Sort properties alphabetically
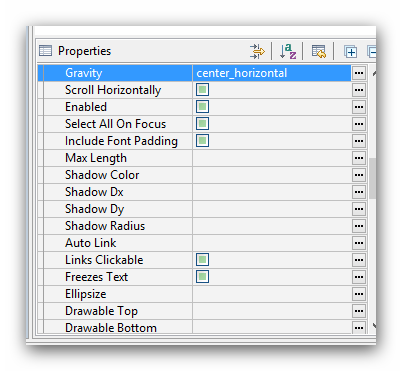The height and width of the screenshot is (371, 402). click(x=288, y=51)
